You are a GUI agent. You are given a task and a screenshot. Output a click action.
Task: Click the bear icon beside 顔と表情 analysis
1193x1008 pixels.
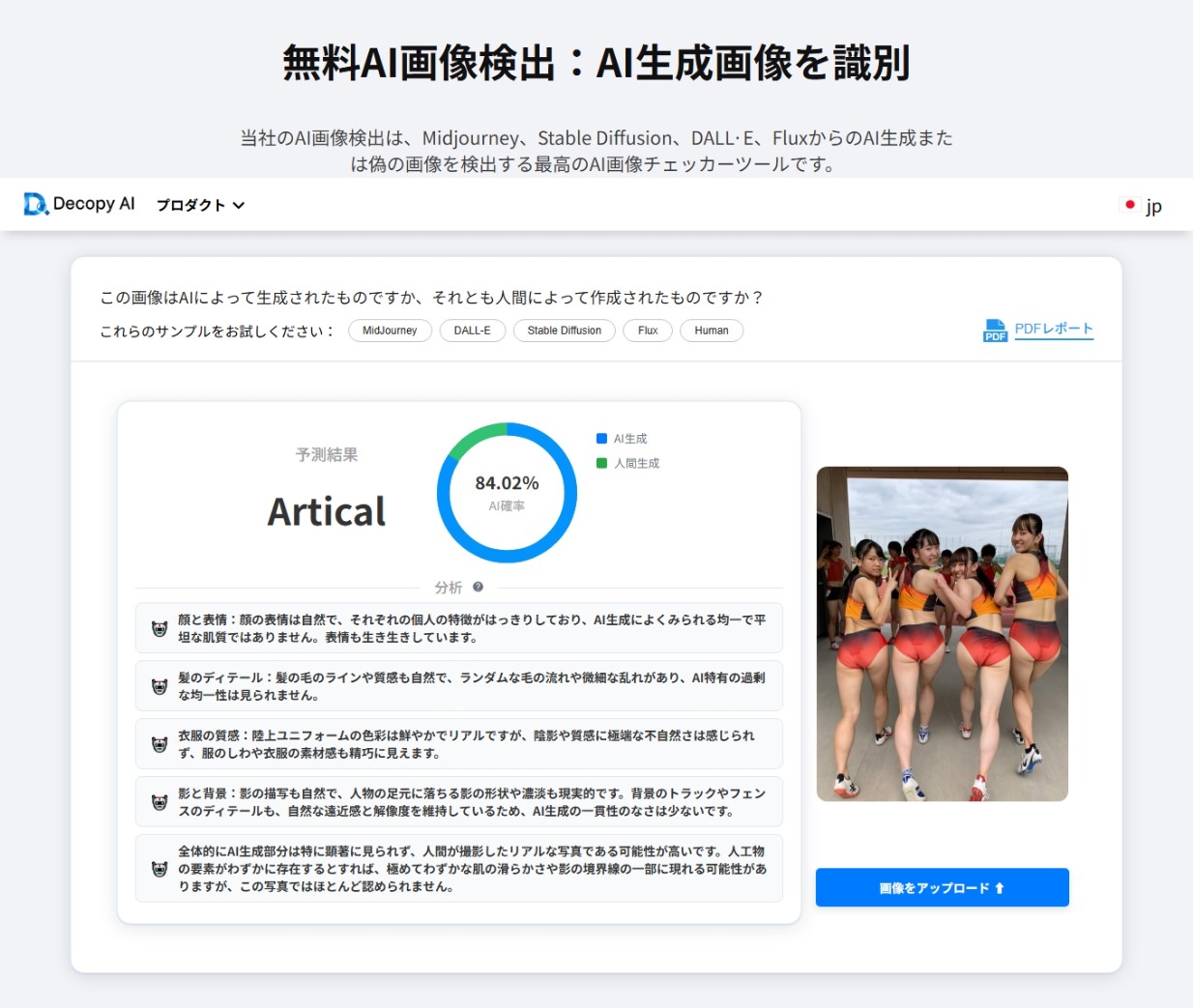point(160,628)
